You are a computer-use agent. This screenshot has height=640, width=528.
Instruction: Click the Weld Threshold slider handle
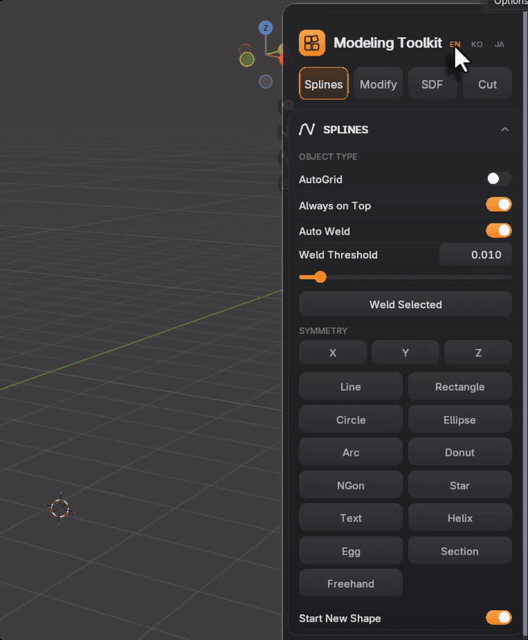coord(320,277)
